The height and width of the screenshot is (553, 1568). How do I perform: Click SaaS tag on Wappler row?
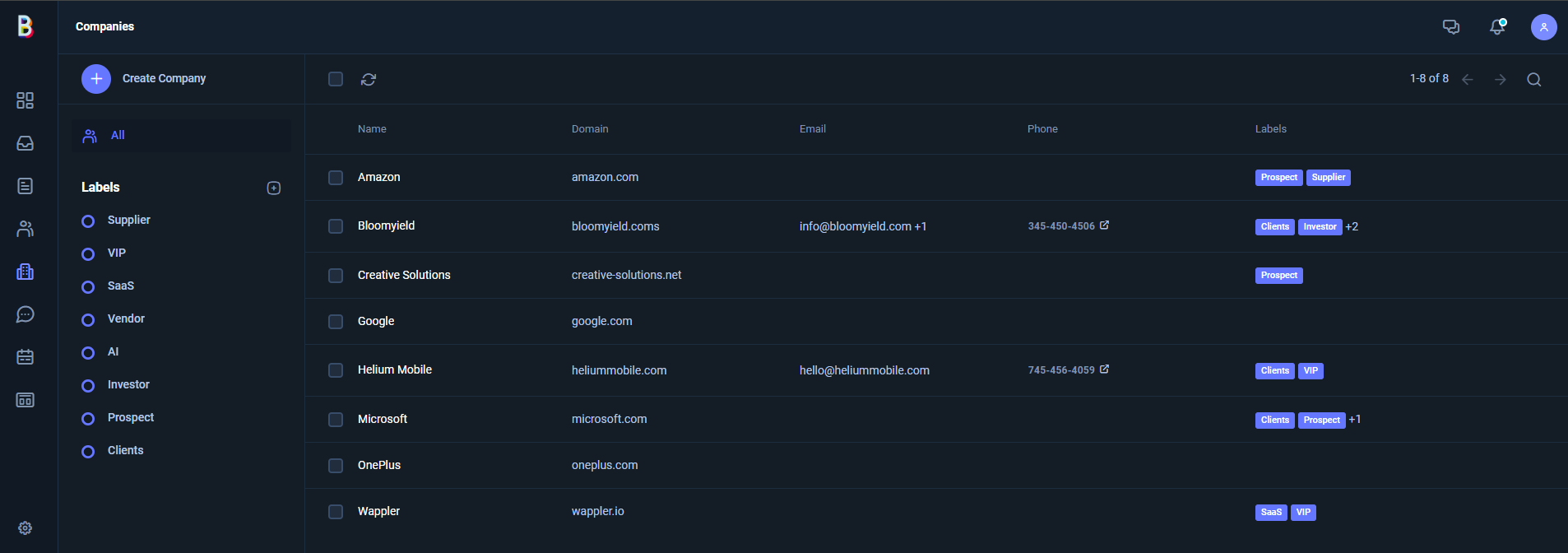[x=1271, y=513]
